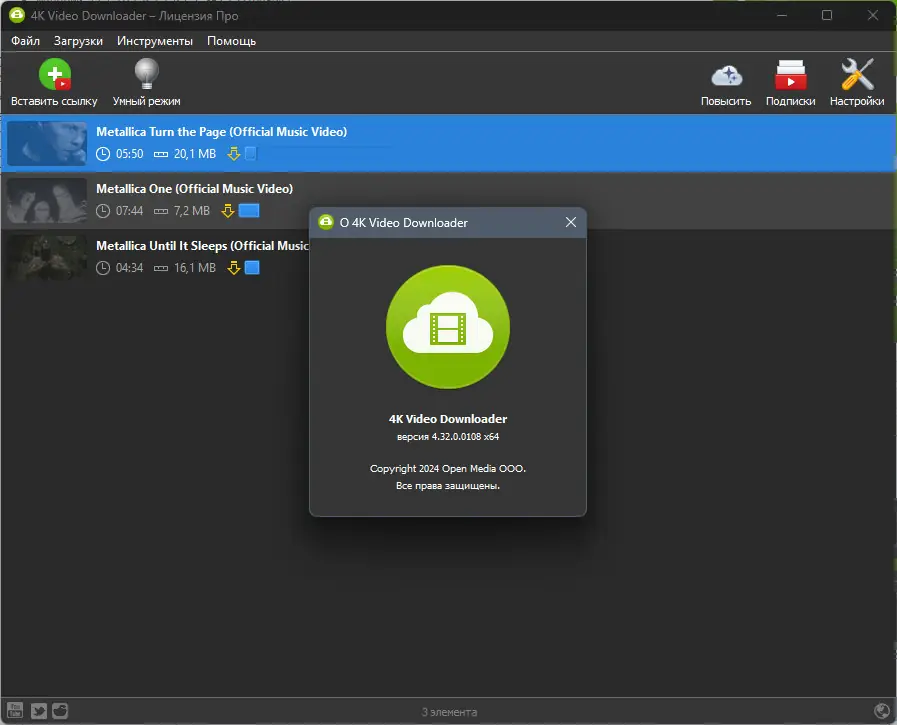897x725 pixels.
Task: Click the large green cloud logo in About dialog
Action: 448,327
